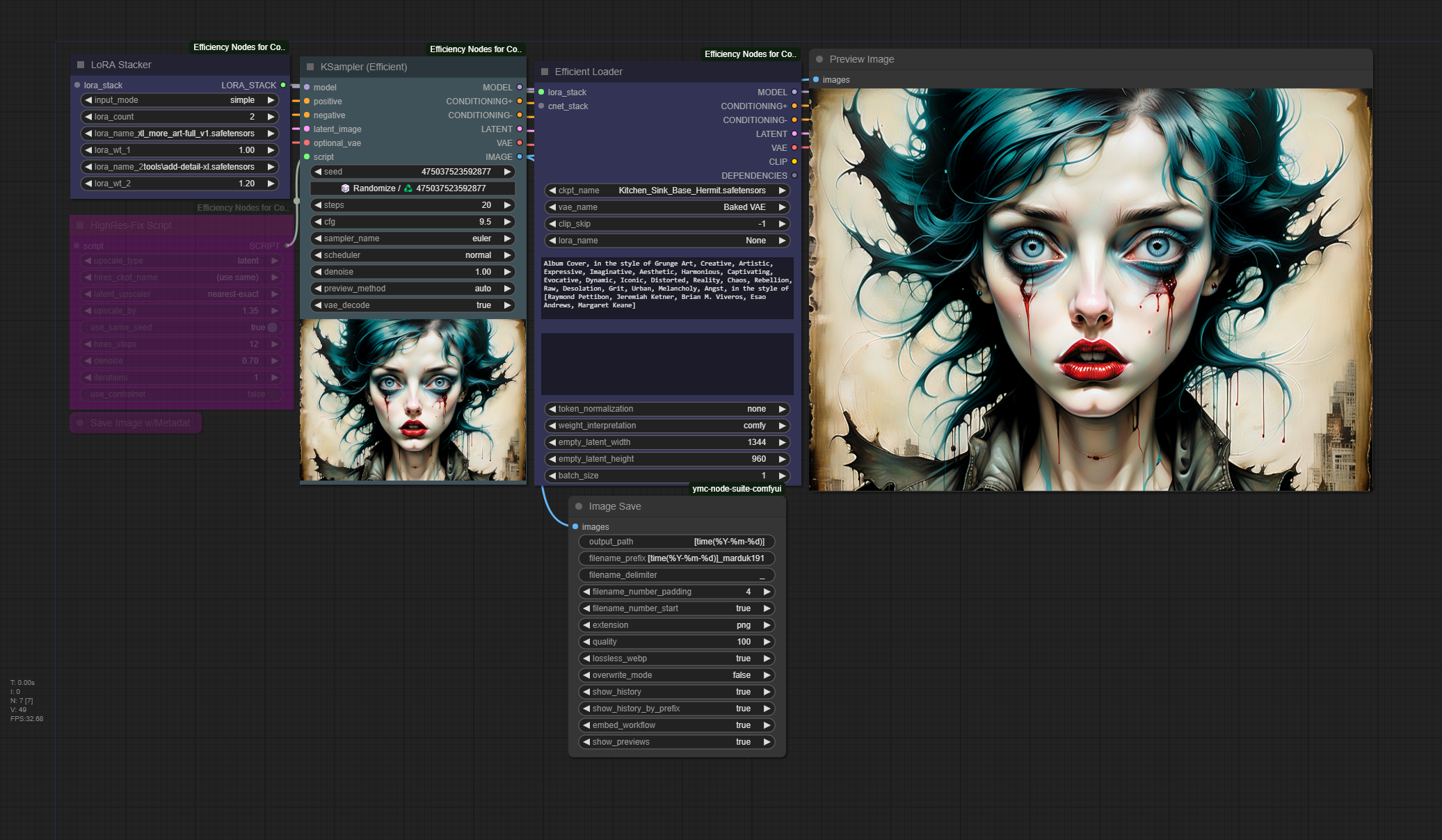Open the preview_method dropdown showing auto
Screen dimensions: 1442x840
[x=413, y=289]
